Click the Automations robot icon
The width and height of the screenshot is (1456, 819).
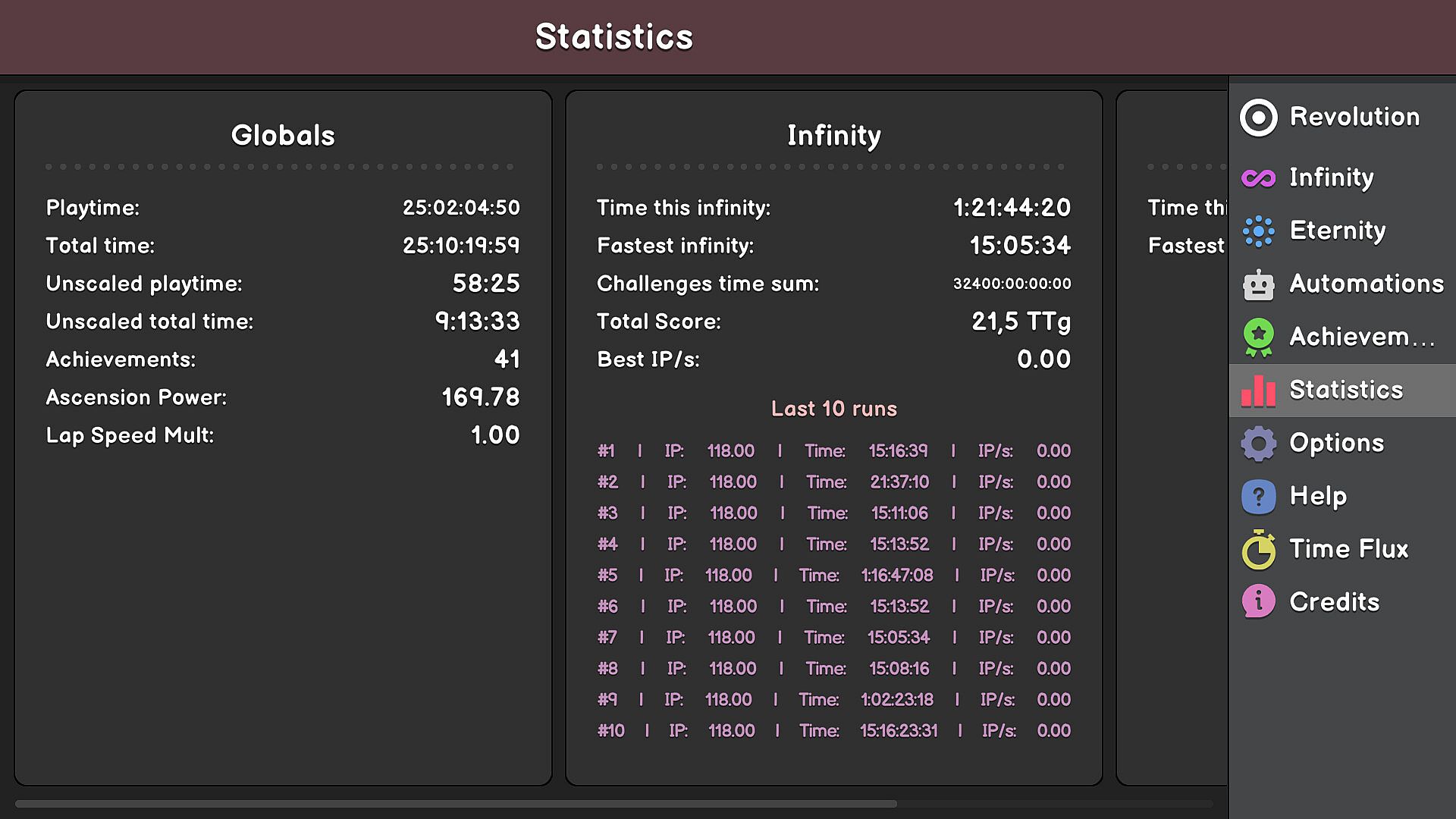pyautogui.click(x=1258, y=285)
